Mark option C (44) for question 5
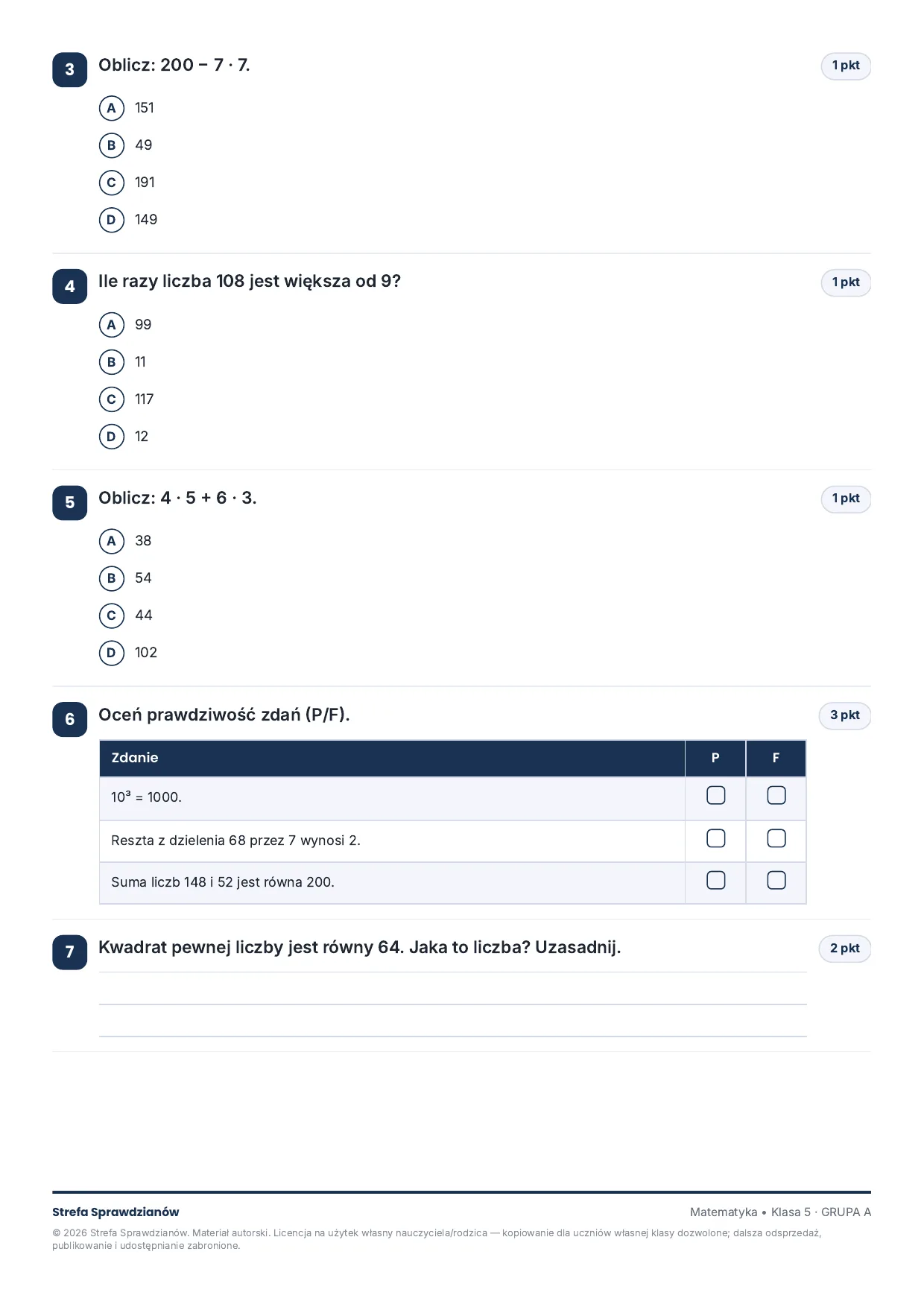Screen dimensions: 924x1307 (x=111, y=615)
